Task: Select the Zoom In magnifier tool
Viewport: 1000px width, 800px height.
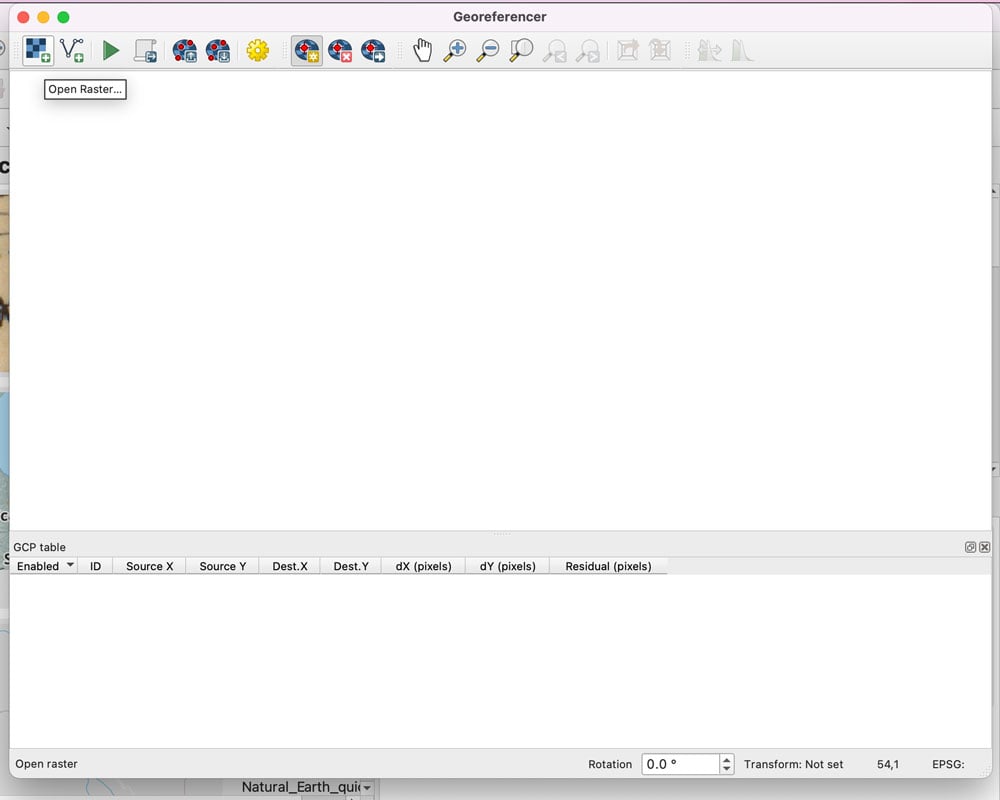Action: pos(455,50)
